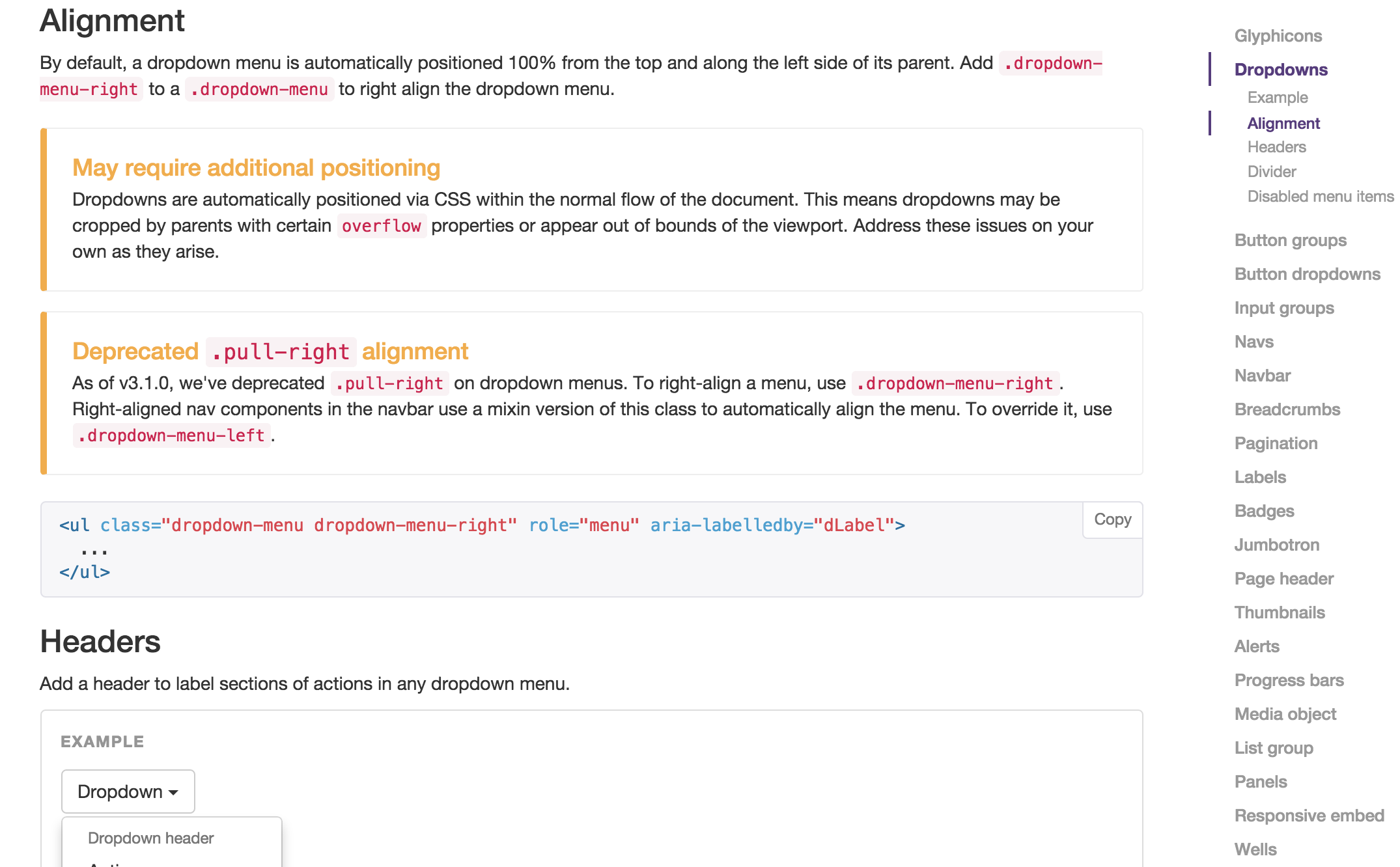This screenshot has width=1400, height=867.
Task: Click the caret arrow on Dropdown button
Action: tap(173, 793)
